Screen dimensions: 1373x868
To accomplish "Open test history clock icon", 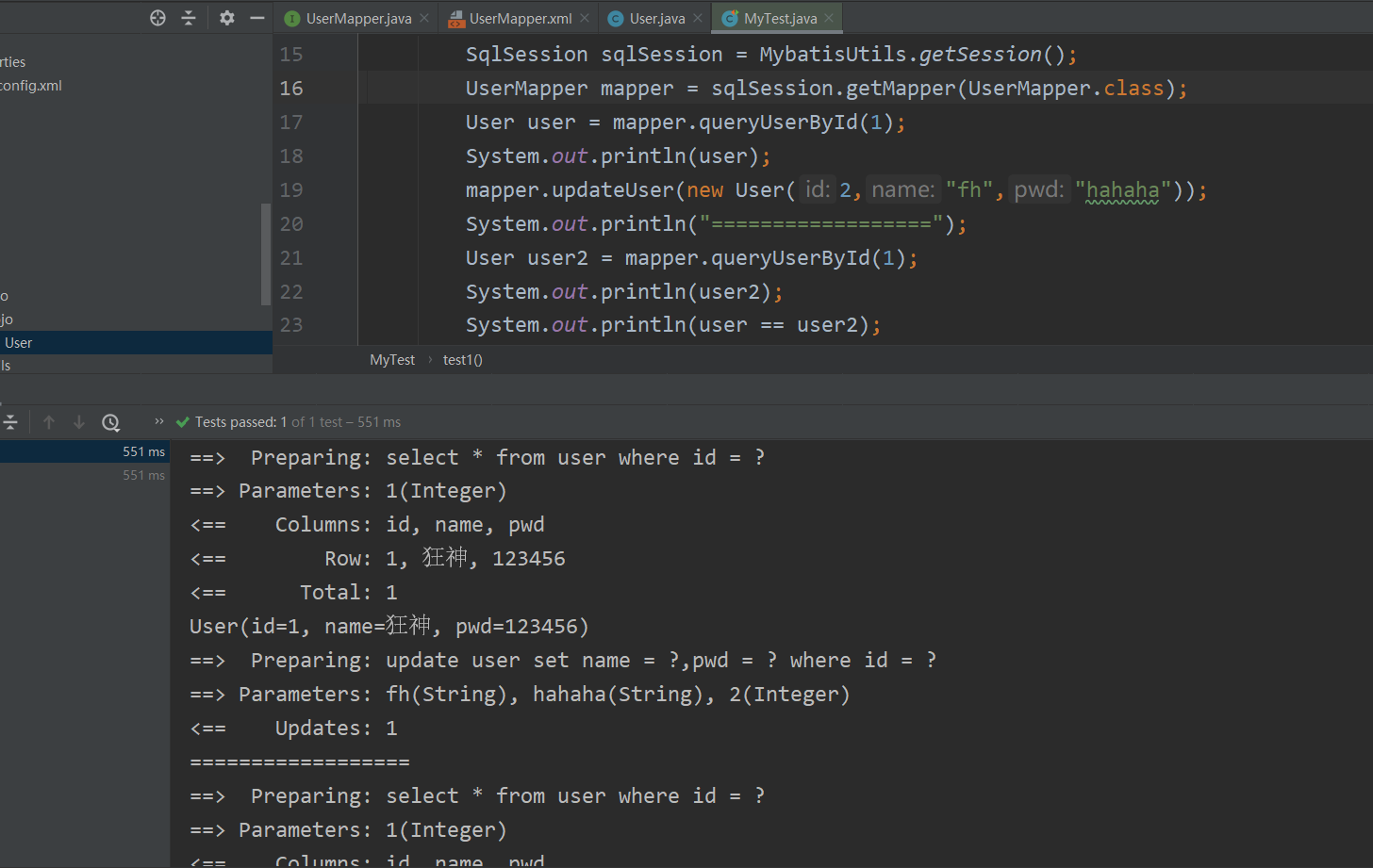I will [111, 422].
